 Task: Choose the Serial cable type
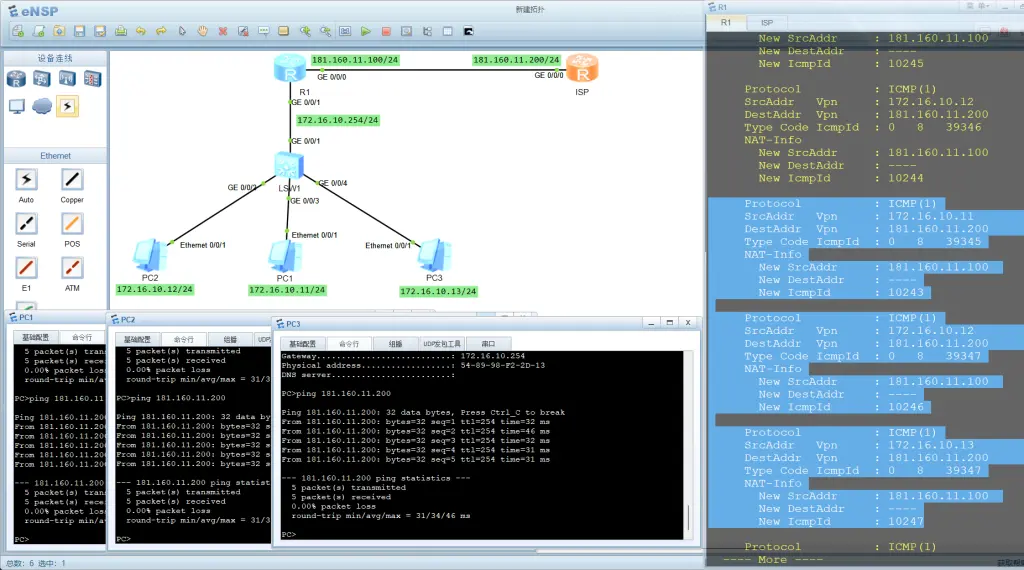pyautogui.click(x=26, y=224)
